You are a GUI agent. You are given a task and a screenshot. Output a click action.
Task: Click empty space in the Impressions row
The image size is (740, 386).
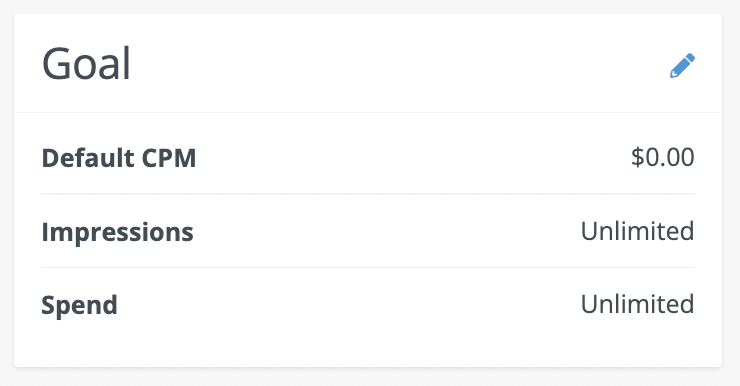click(x=387, y=231)
